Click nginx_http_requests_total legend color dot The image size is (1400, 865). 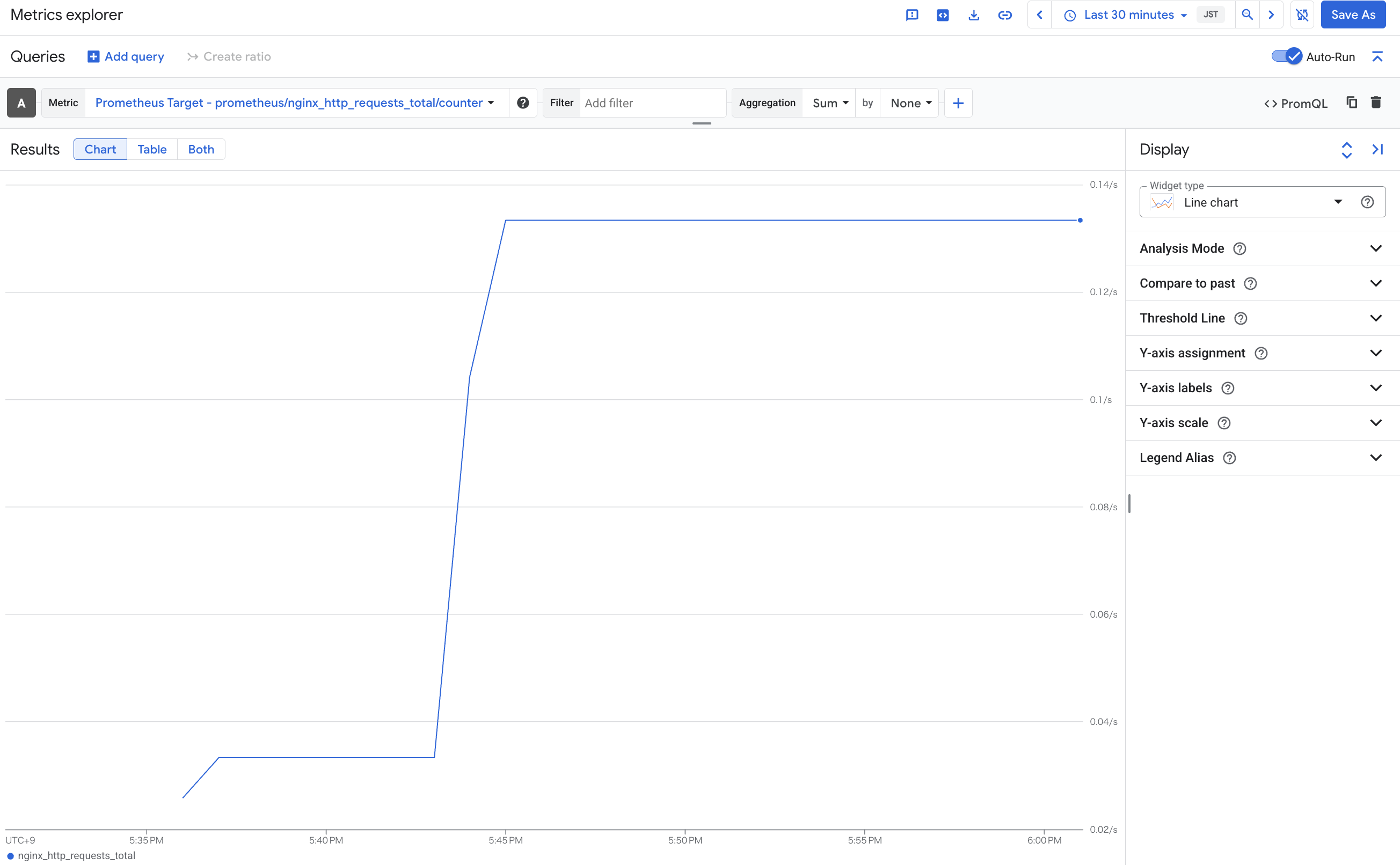pyautogui.click(x=10, y=856)
